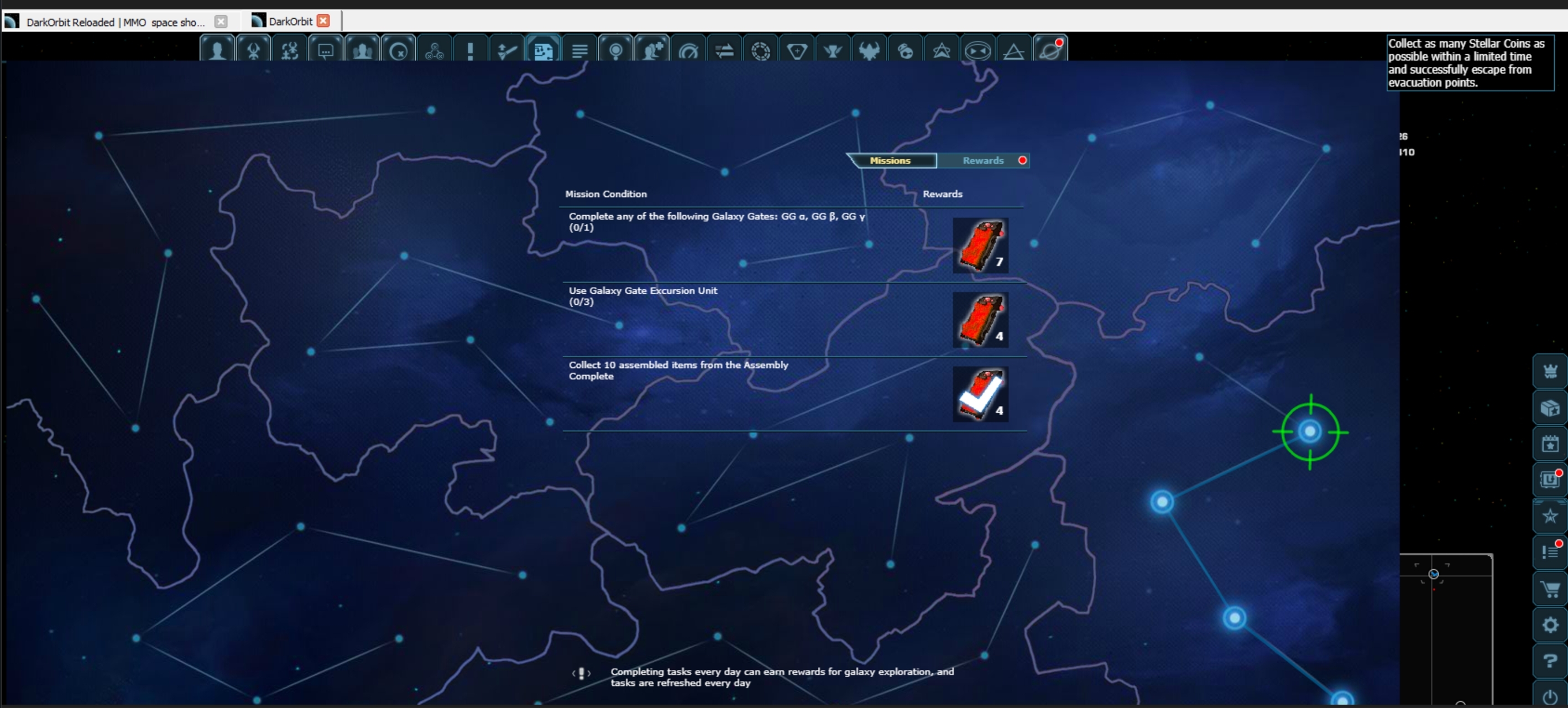Switch to the Missions tab

[x=891, y=161]
